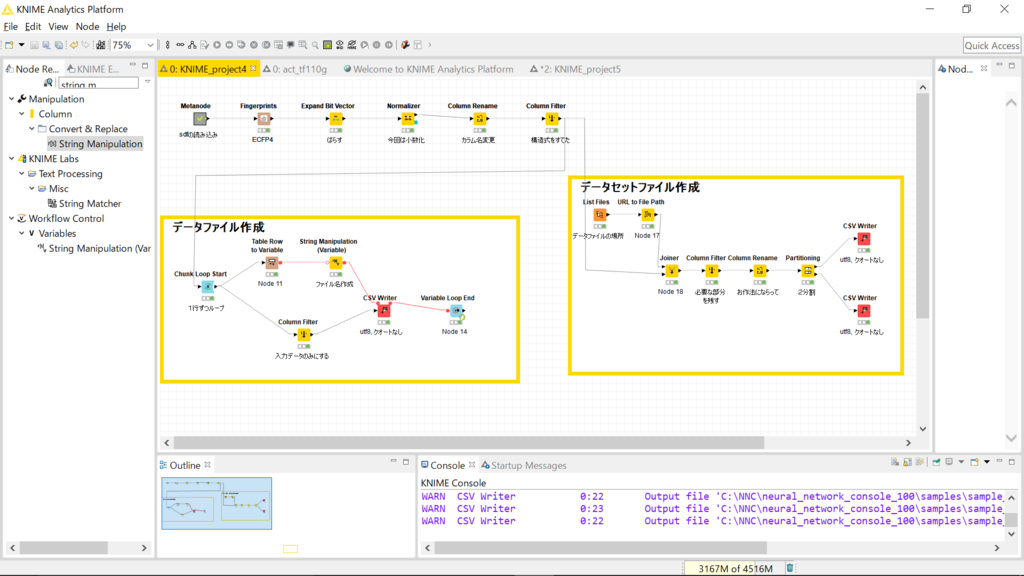Click the Text Processing tree label
Viewport: 1024px width, 576px height.
click(71, 174)
